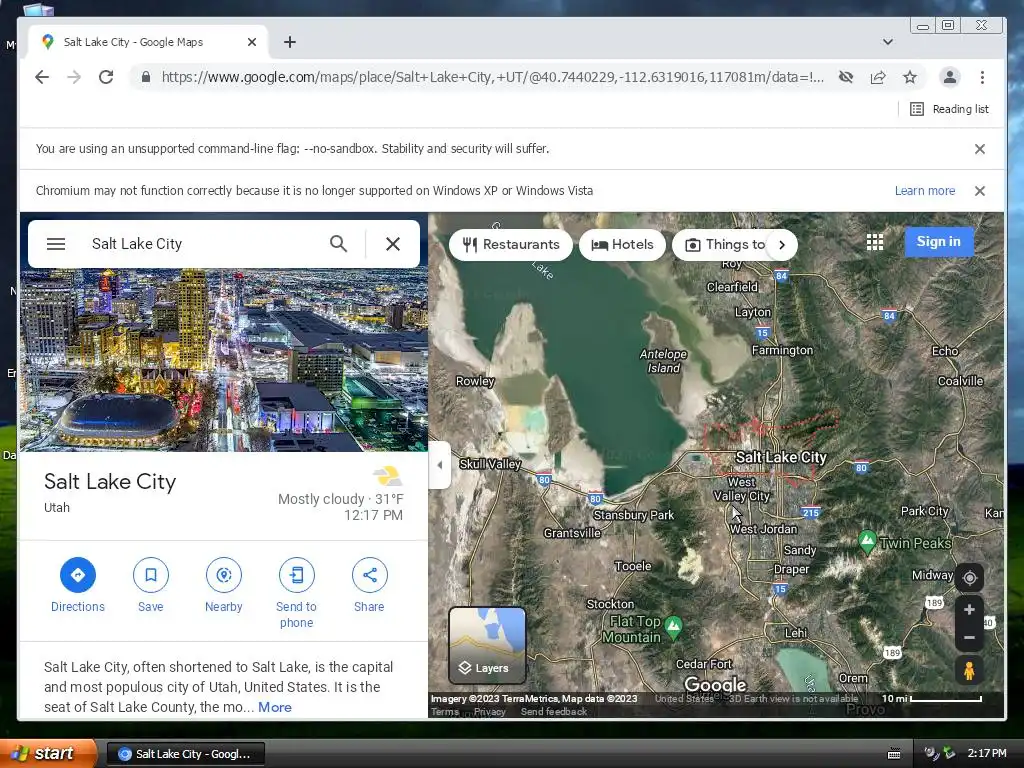Open the Layers map type switcher

487,645
